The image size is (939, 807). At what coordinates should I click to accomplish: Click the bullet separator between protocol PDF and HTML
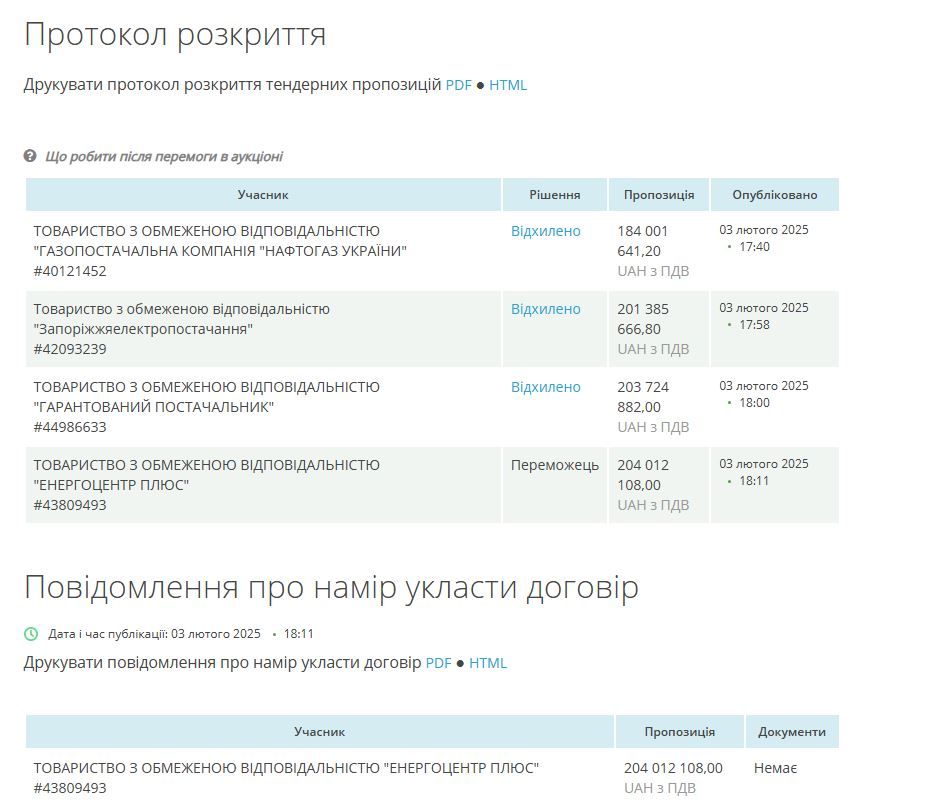tap(480, 85)
